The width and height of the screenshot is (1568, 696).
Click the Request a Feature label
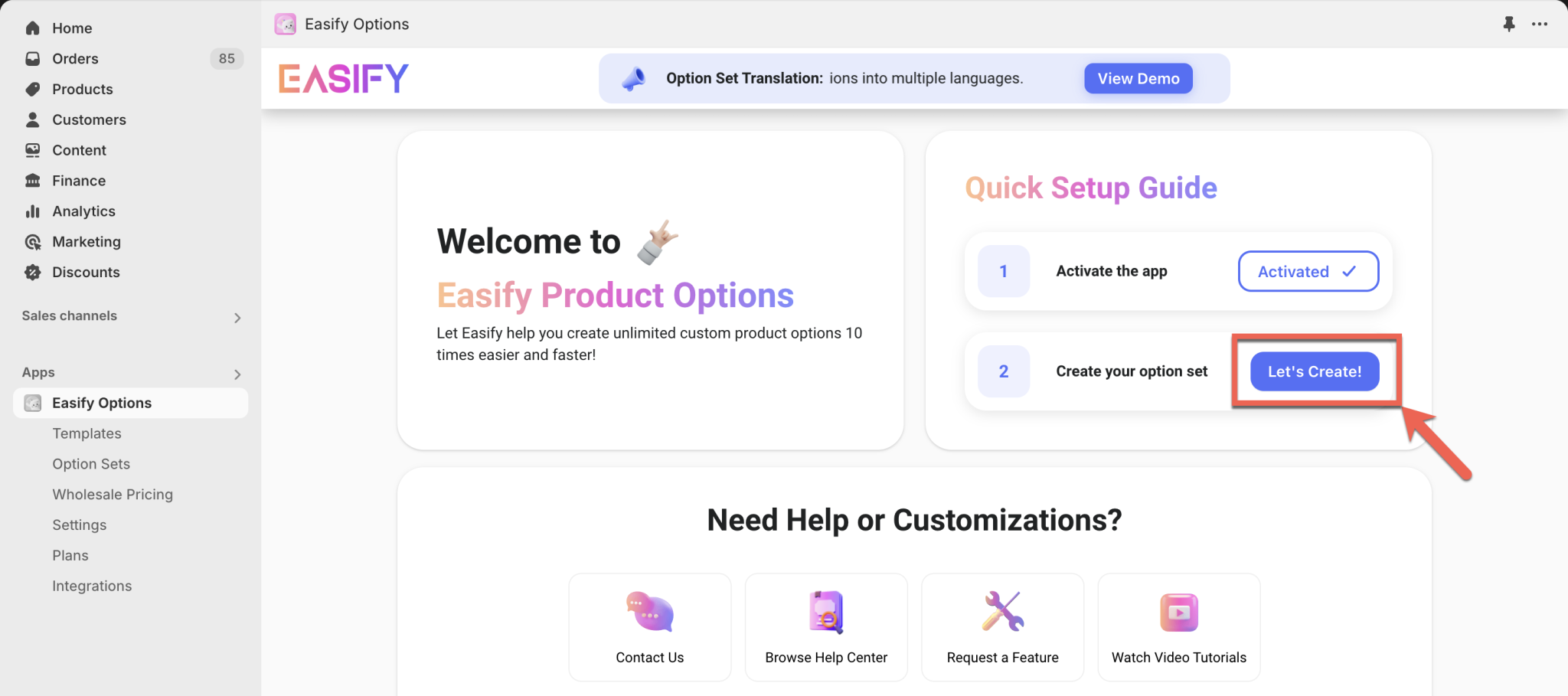[x=1003, y=658]
